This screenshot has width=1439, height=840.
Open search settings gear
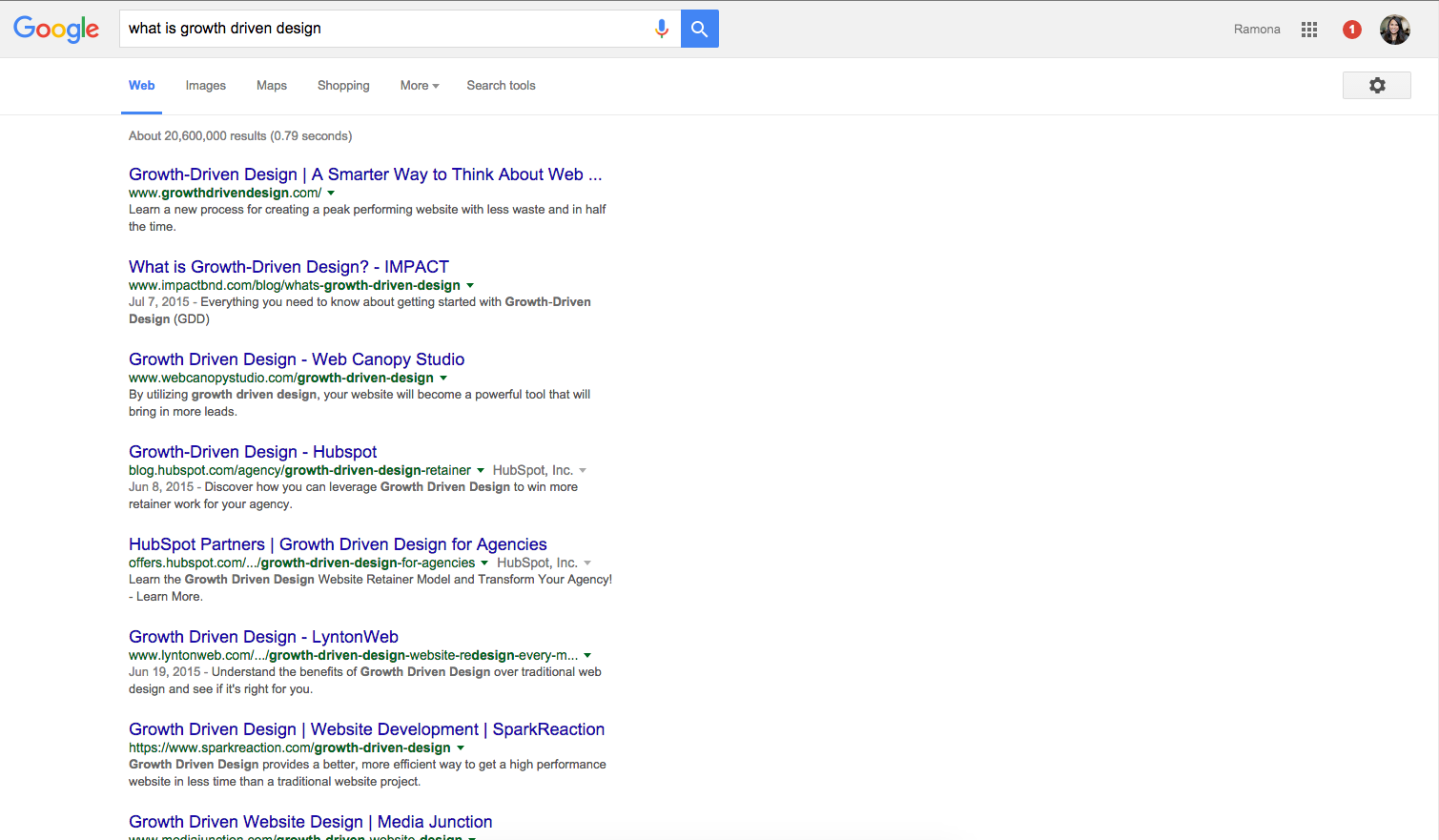[1376, 86]
